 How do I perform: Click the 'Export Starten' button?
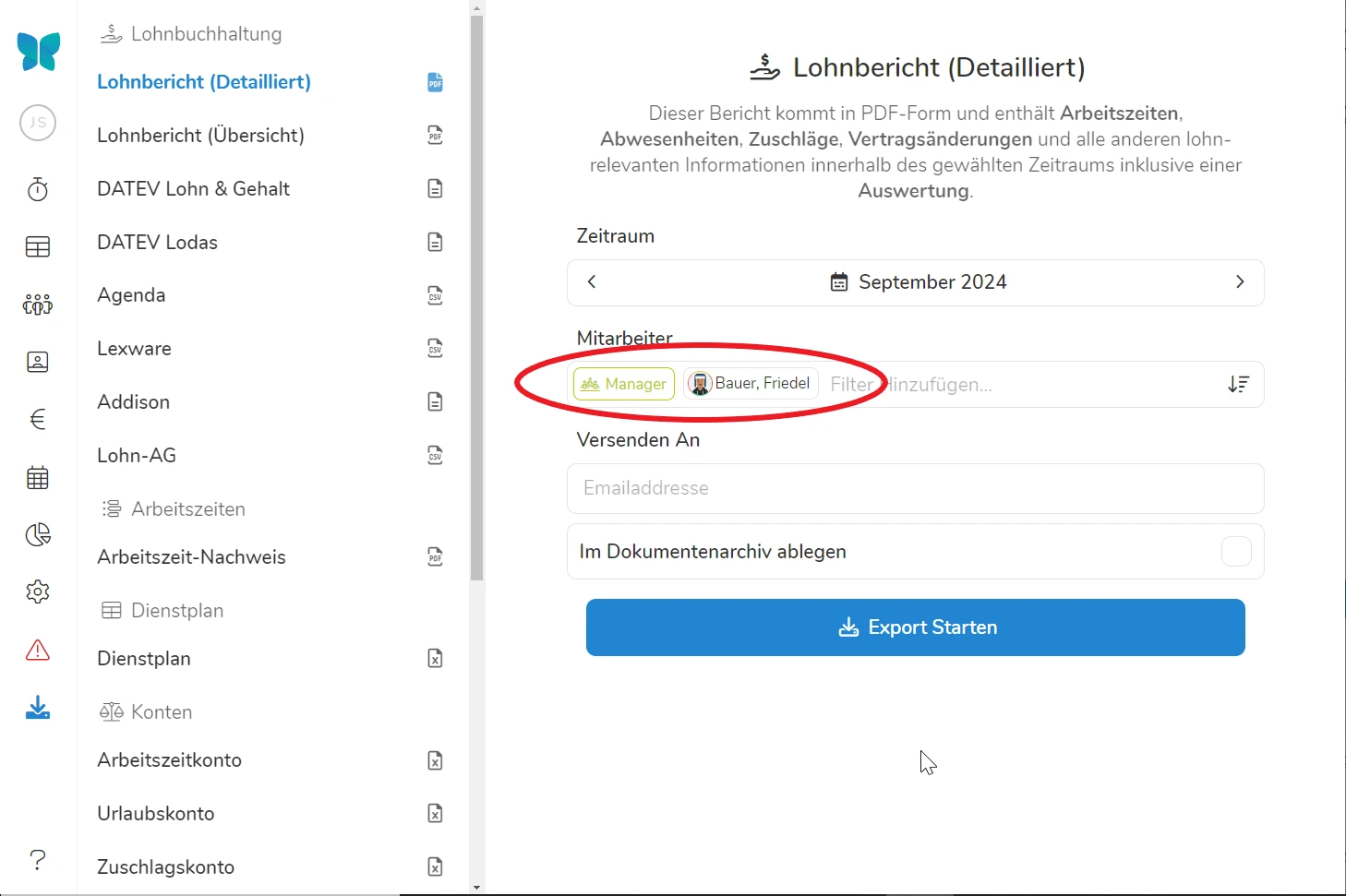tap(915, 627)
